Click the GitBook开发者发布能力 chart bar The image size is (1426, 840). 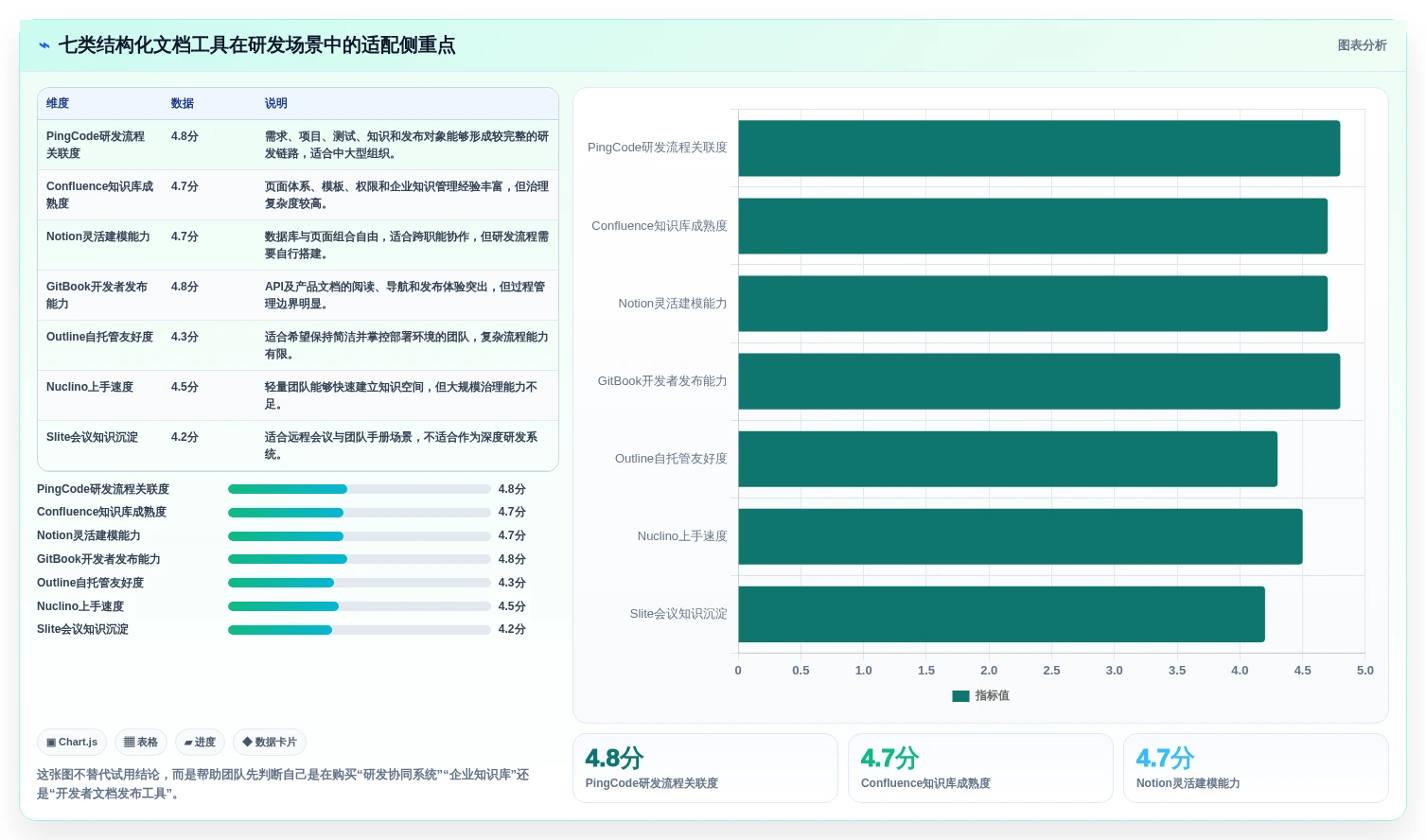pos(1039,381)
